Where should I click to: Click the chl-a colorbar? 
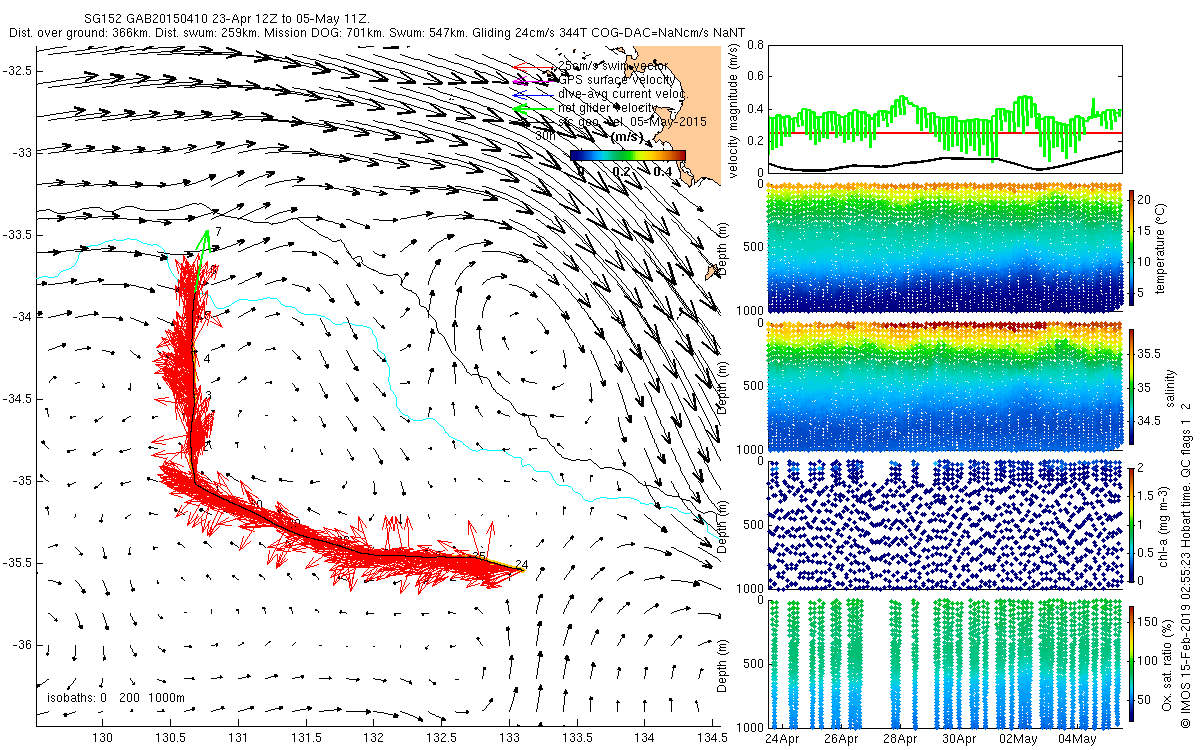(x=1132, y=524)
